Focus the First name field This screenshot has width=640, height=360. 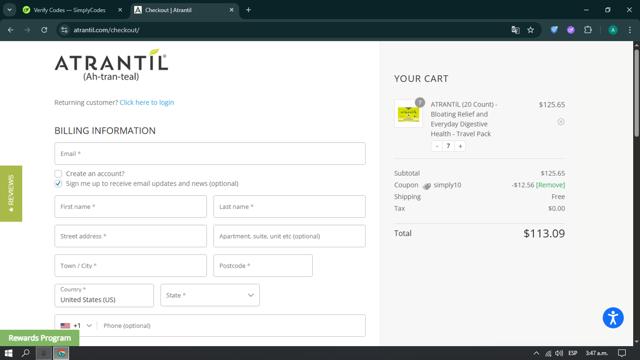click(130, 207)
